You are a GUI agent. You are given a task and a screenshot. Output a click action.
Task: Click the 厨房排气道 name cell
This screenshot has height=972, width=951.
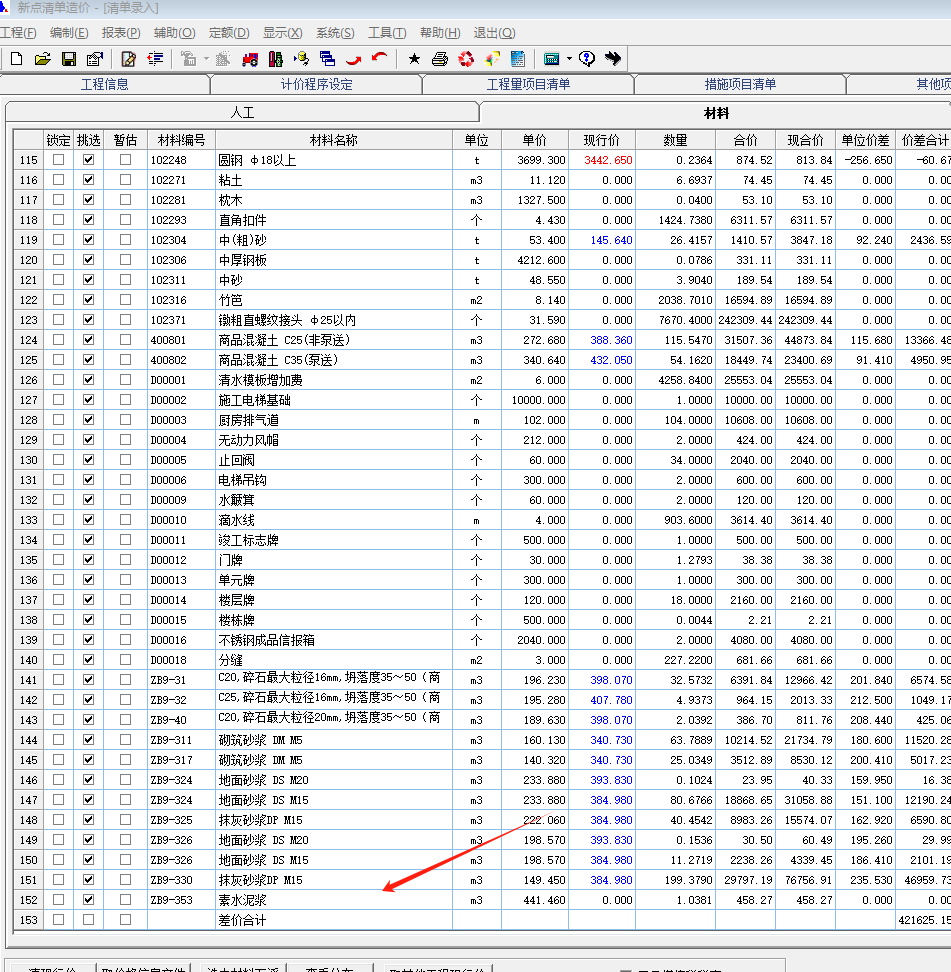(x=334, y=420)
